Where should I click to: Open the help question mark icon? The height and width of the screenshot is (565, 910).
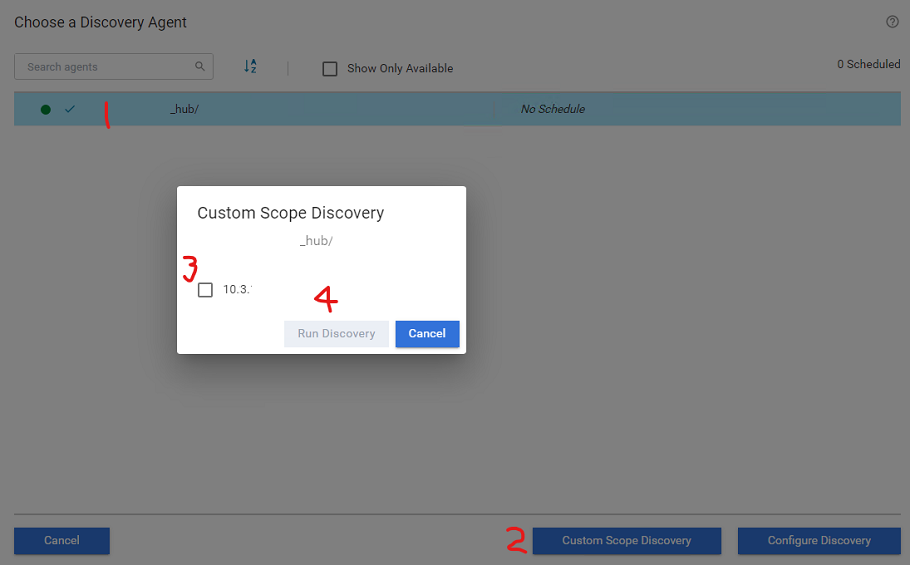(x=892, y=22)
